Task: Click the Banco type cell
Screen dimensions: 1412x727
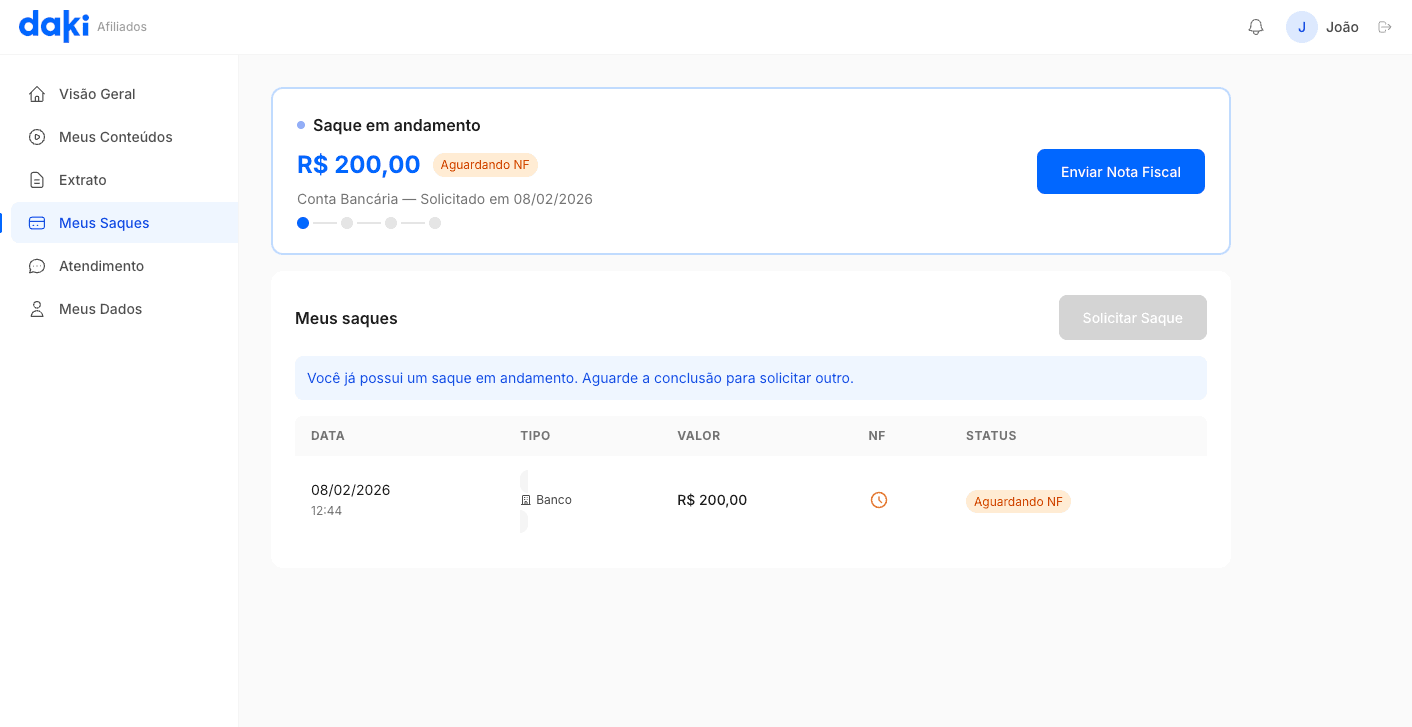Action: [546, 500]
